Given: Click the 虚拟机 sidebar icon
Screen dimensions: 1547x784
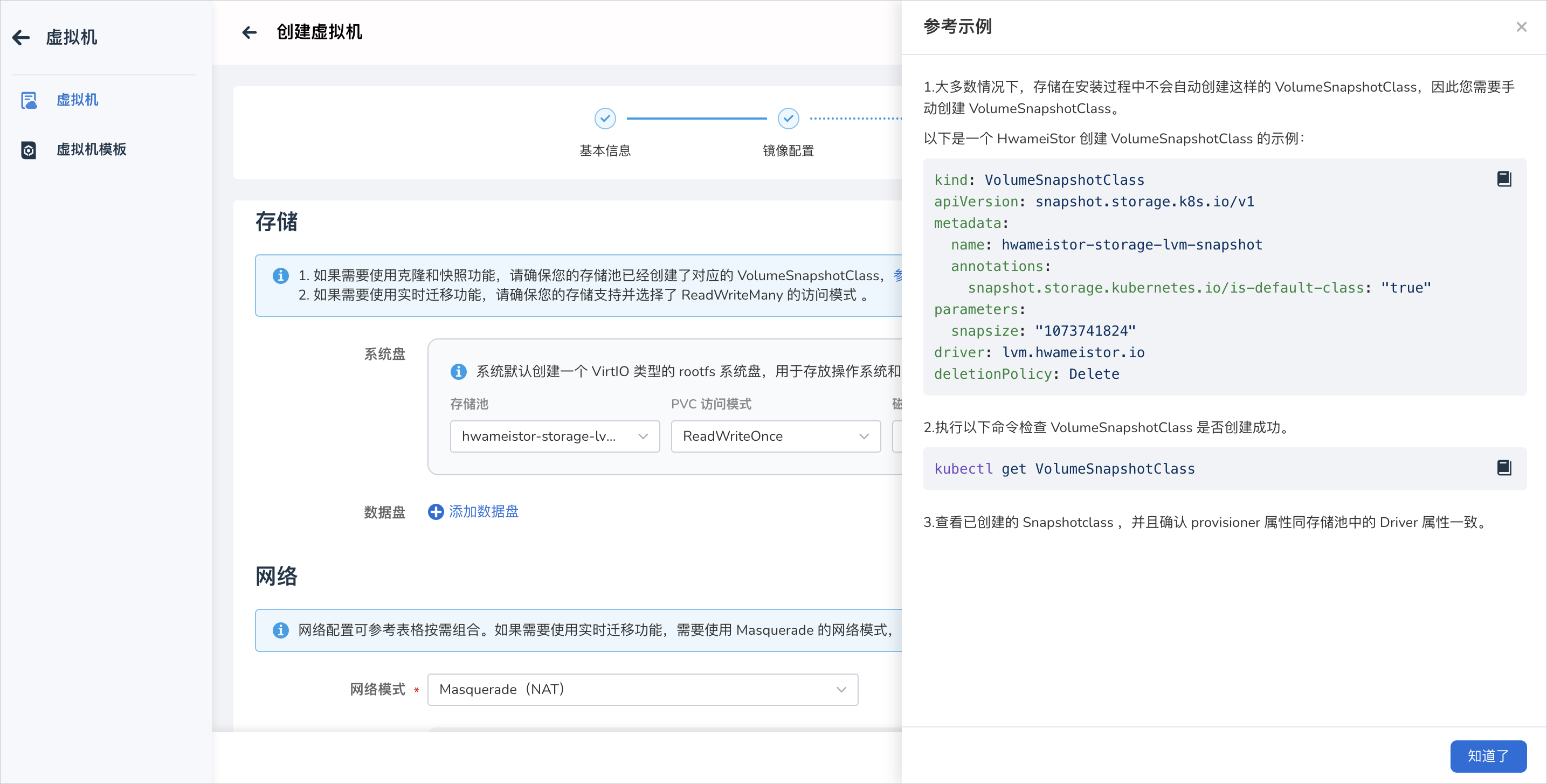Looking at the screenshot, I should pos(29,100).
